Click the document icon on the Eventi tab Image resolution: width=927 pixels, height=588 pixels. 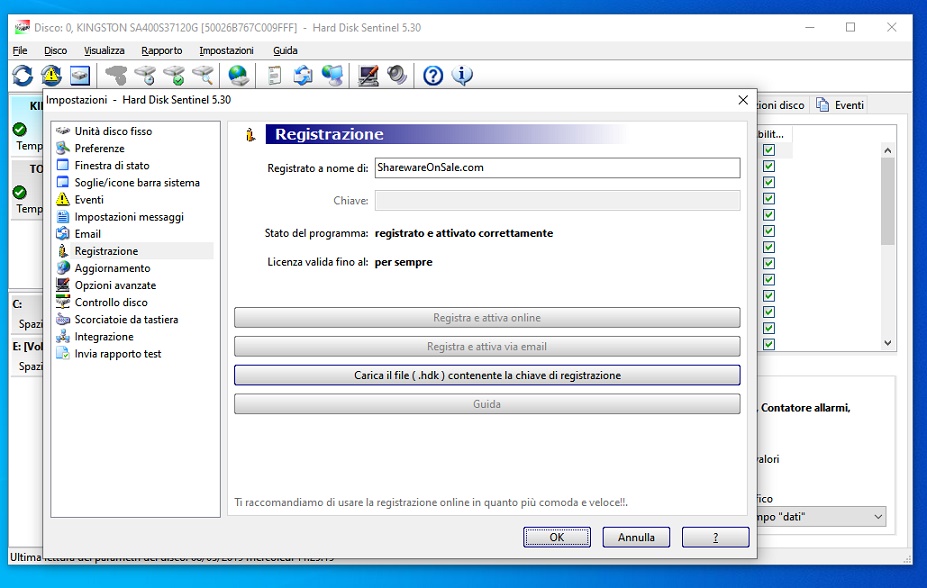tap(822, 105)
